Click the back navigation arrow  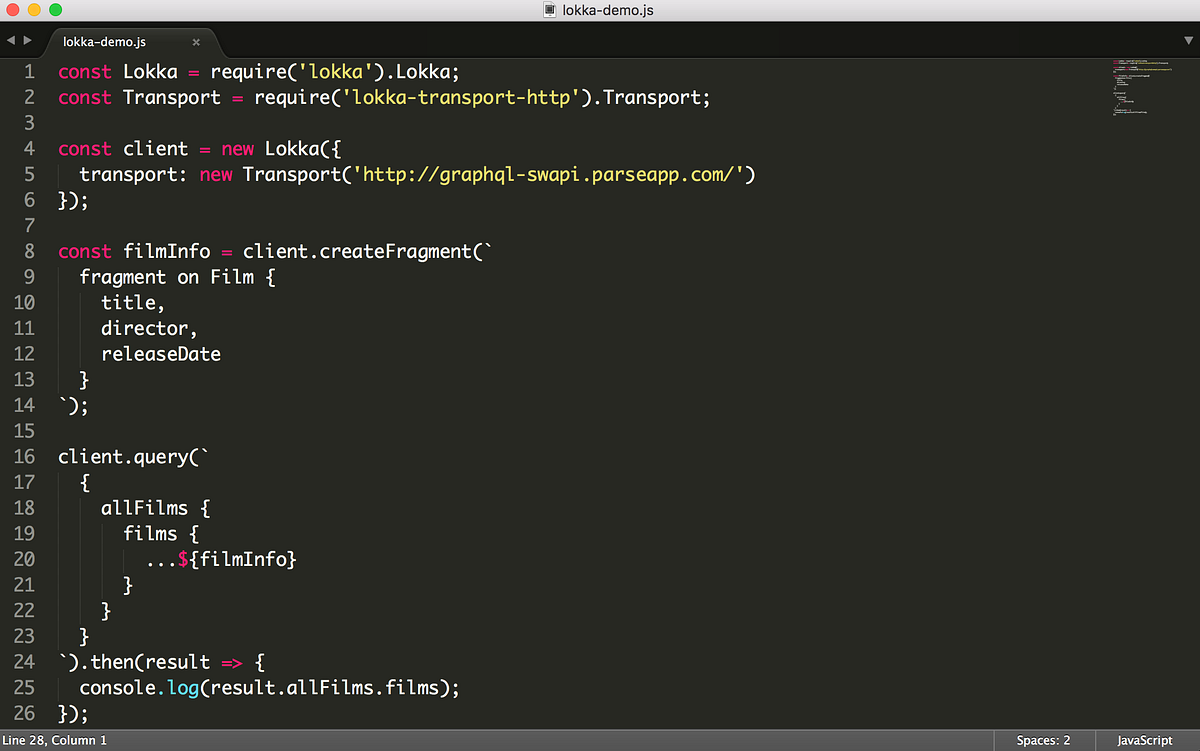[x=10, y=41]
